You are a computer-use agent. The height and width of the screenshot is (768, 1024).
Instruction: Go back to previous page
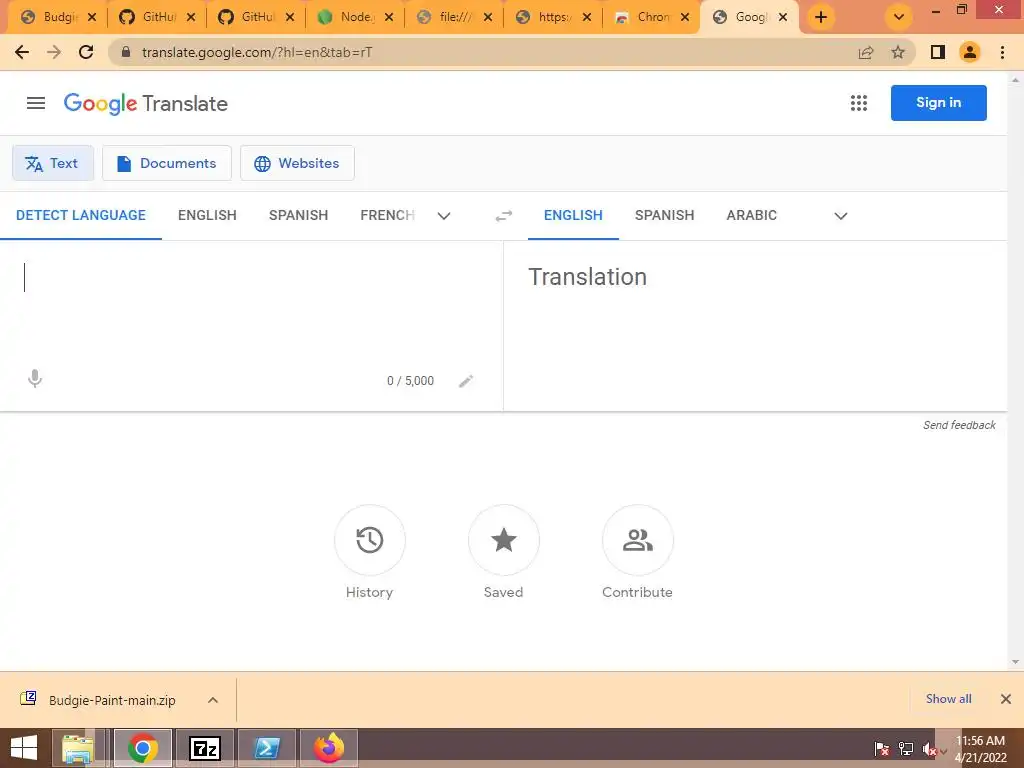click(x=22, y=52)
